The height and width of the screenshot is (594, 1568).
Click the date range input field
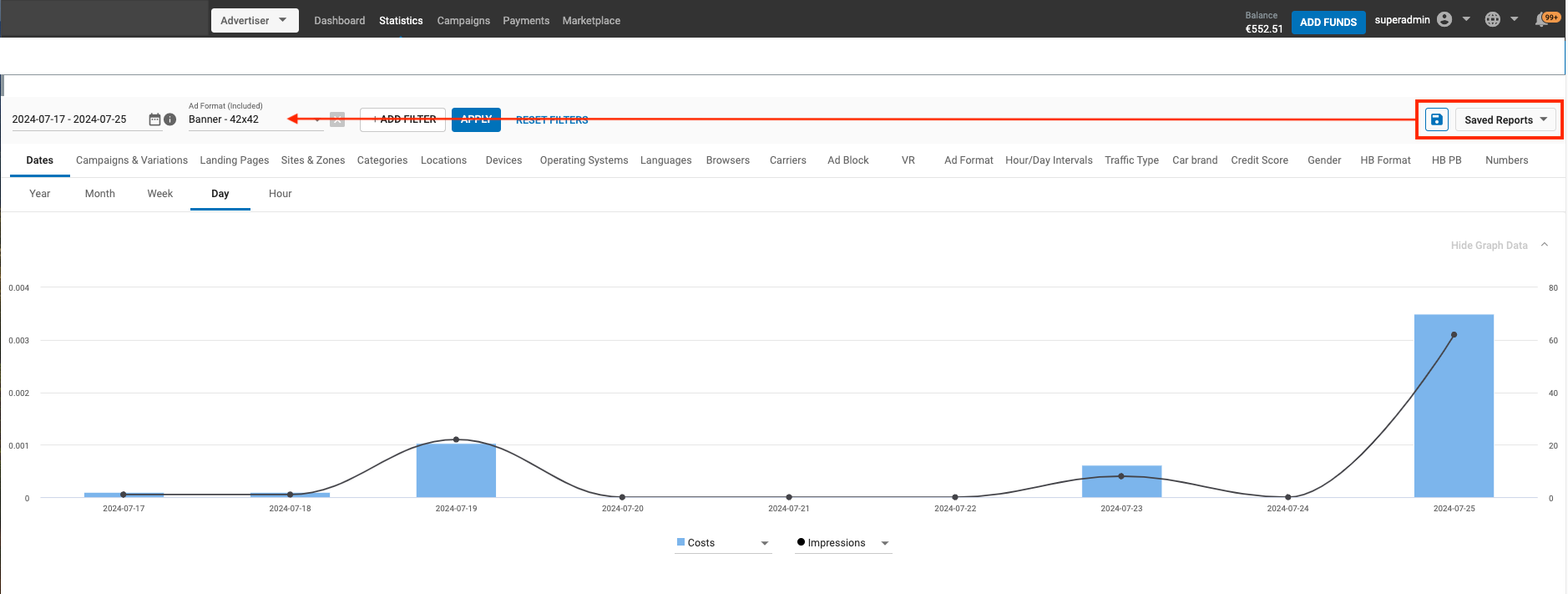pos(77,119)
